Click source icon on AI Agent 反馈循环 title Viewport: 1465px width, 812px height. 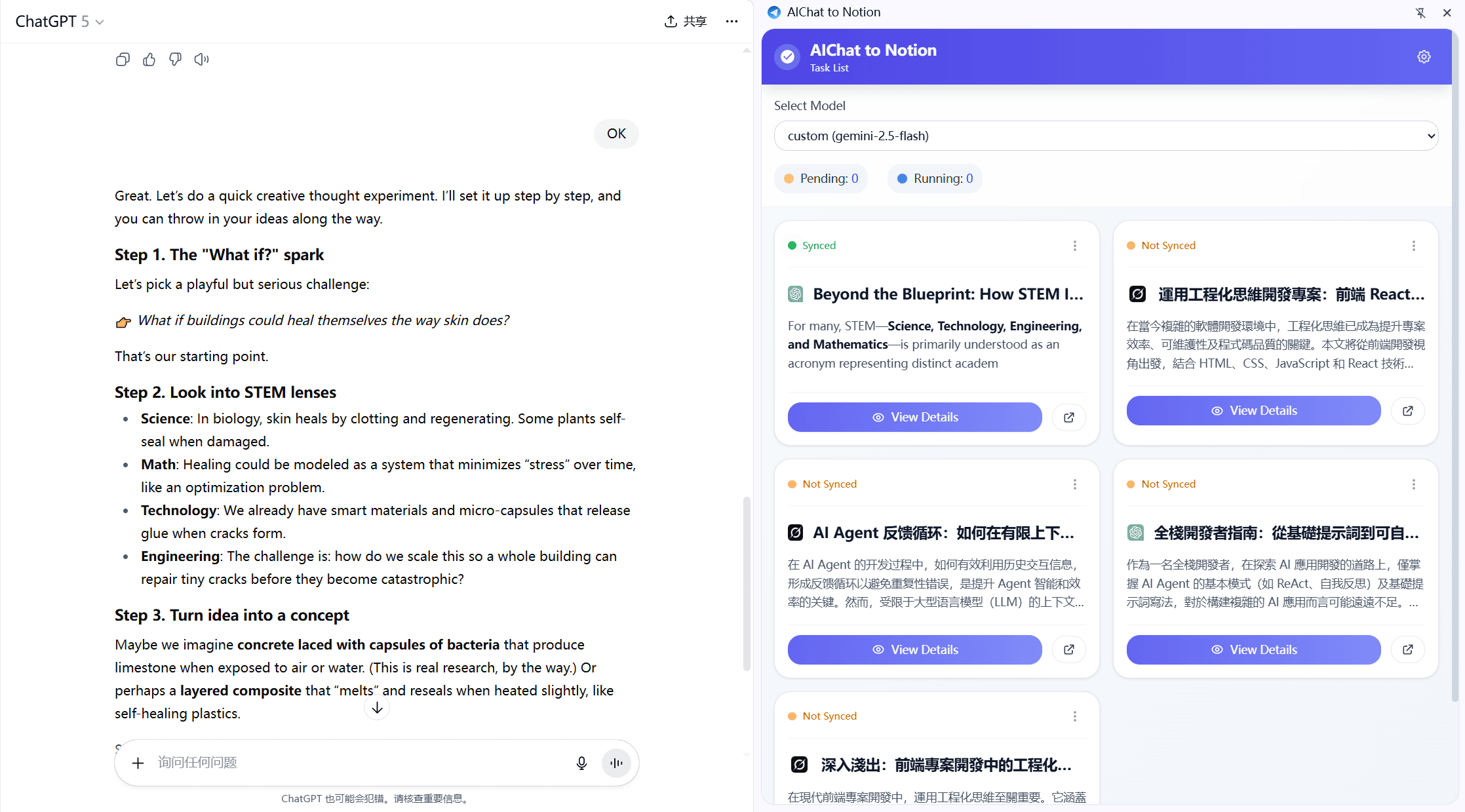click(x=796, y=533)
